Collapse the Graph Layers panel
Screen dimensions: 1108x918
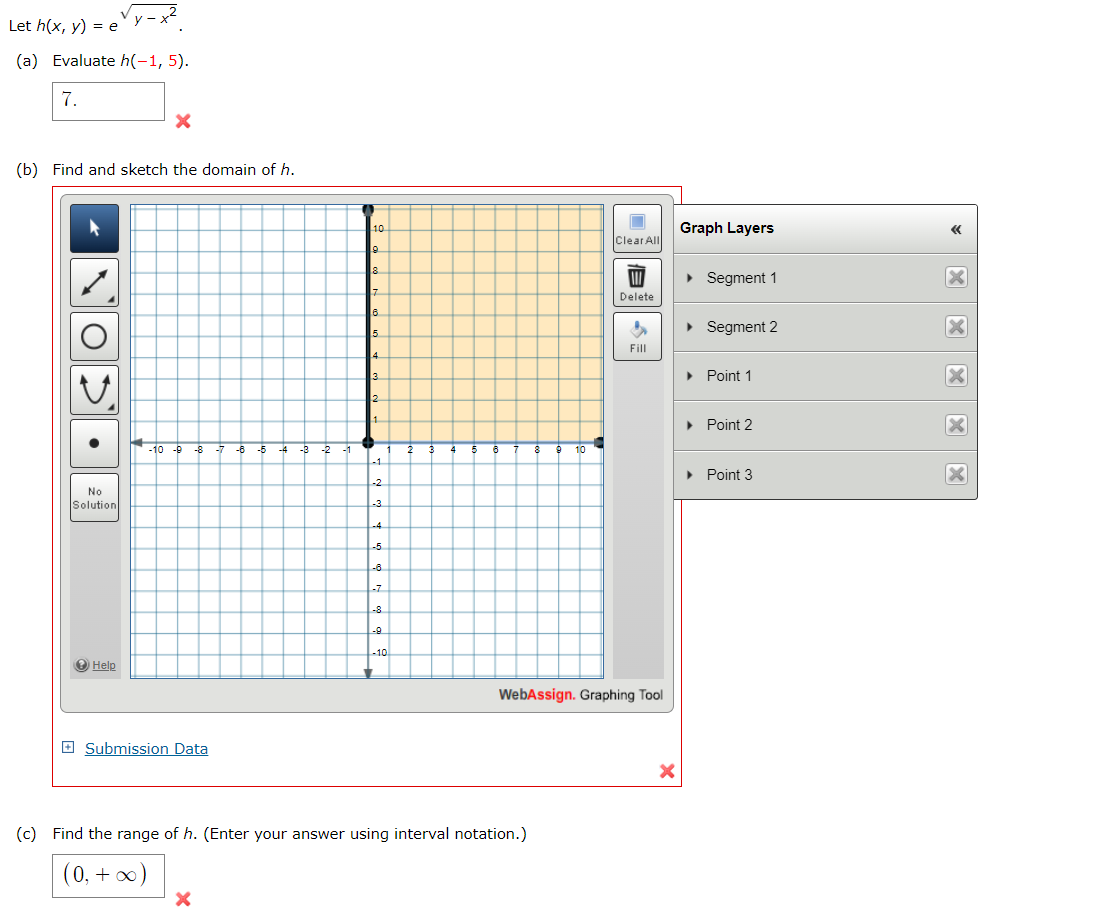[955, 229]
